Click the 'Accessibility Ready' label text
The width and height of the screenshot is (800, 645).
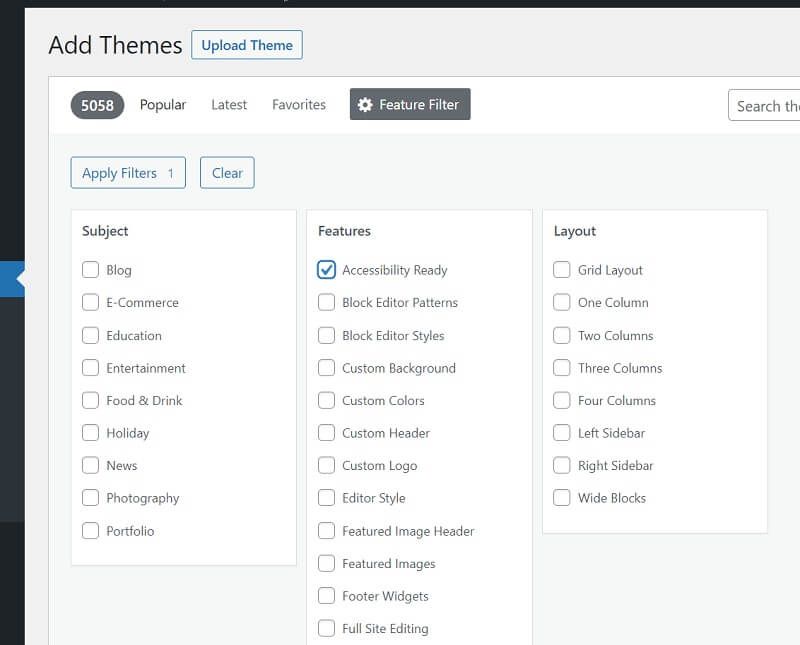click(395, 270)
